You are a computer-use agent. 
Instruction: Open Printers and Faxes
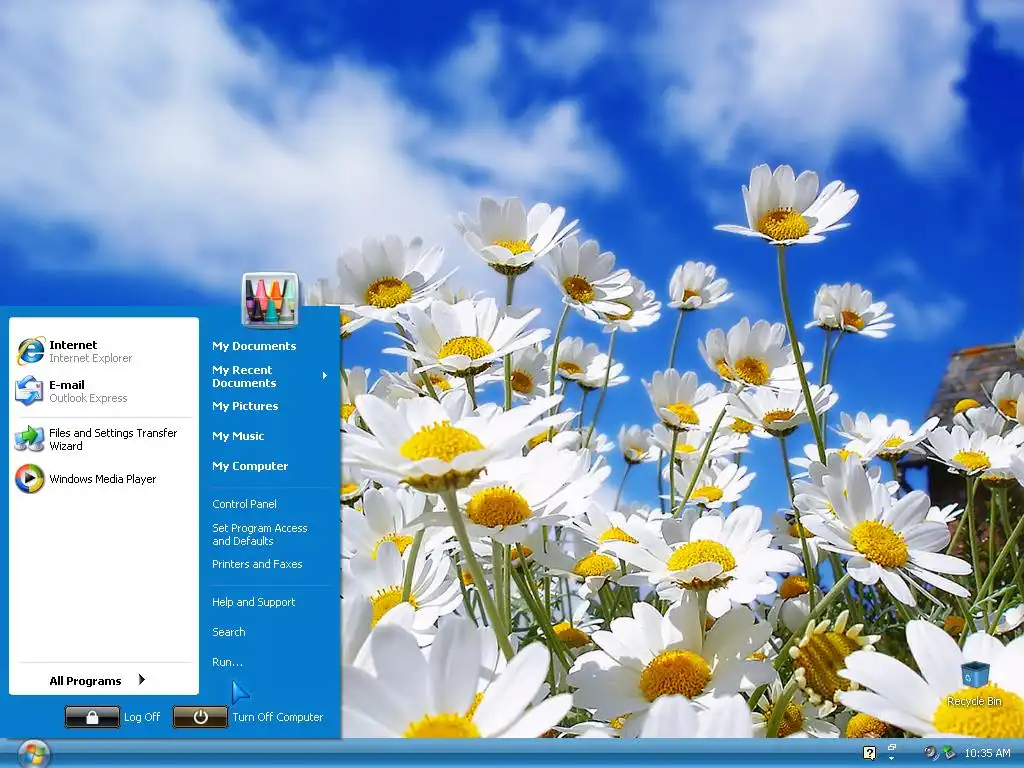click(x=257, y=564)
